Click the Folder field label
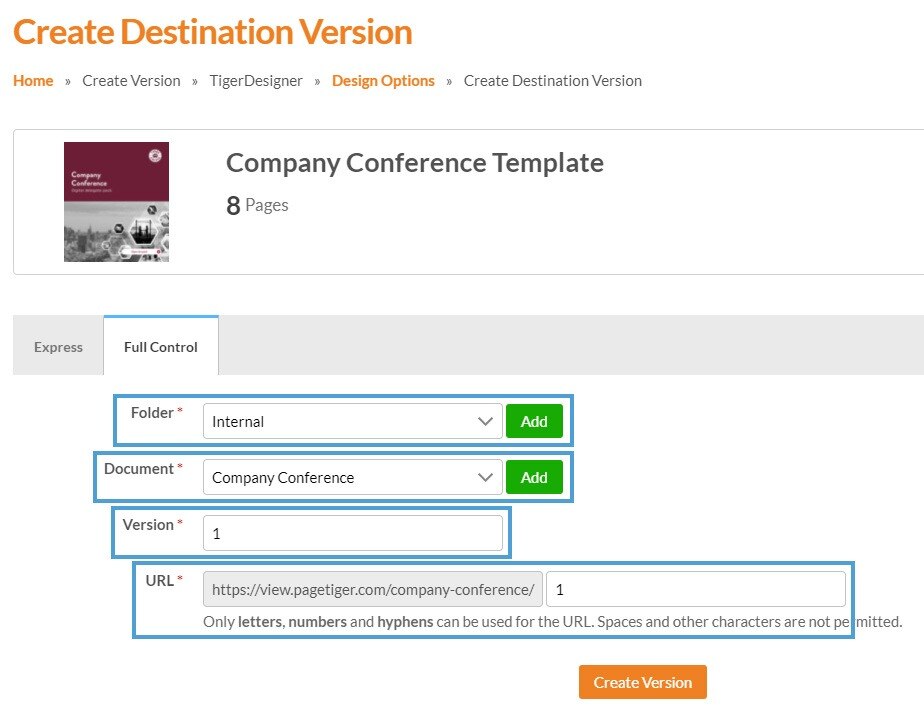Image resolution: width=924 pixels, height=717 pixels. point(152,413)
